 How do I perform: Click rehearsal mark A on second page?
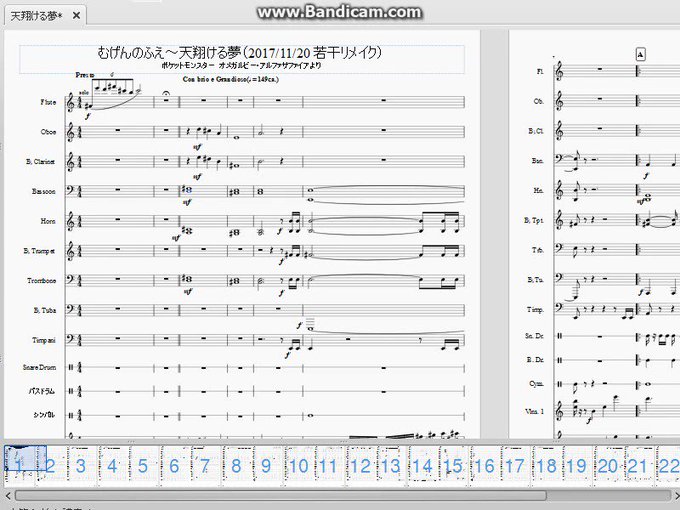641,54
